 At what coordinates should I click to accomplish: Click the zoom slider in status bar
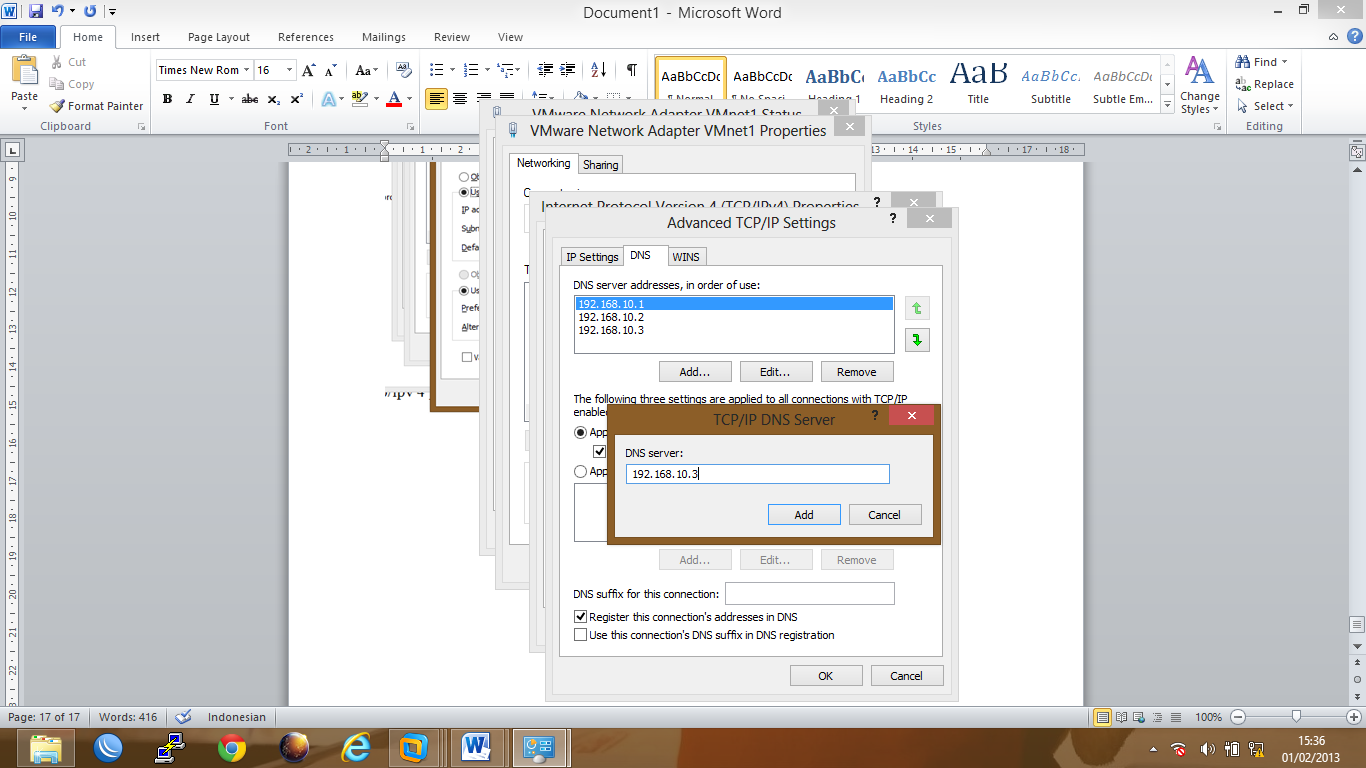(x=1296, y=717)
